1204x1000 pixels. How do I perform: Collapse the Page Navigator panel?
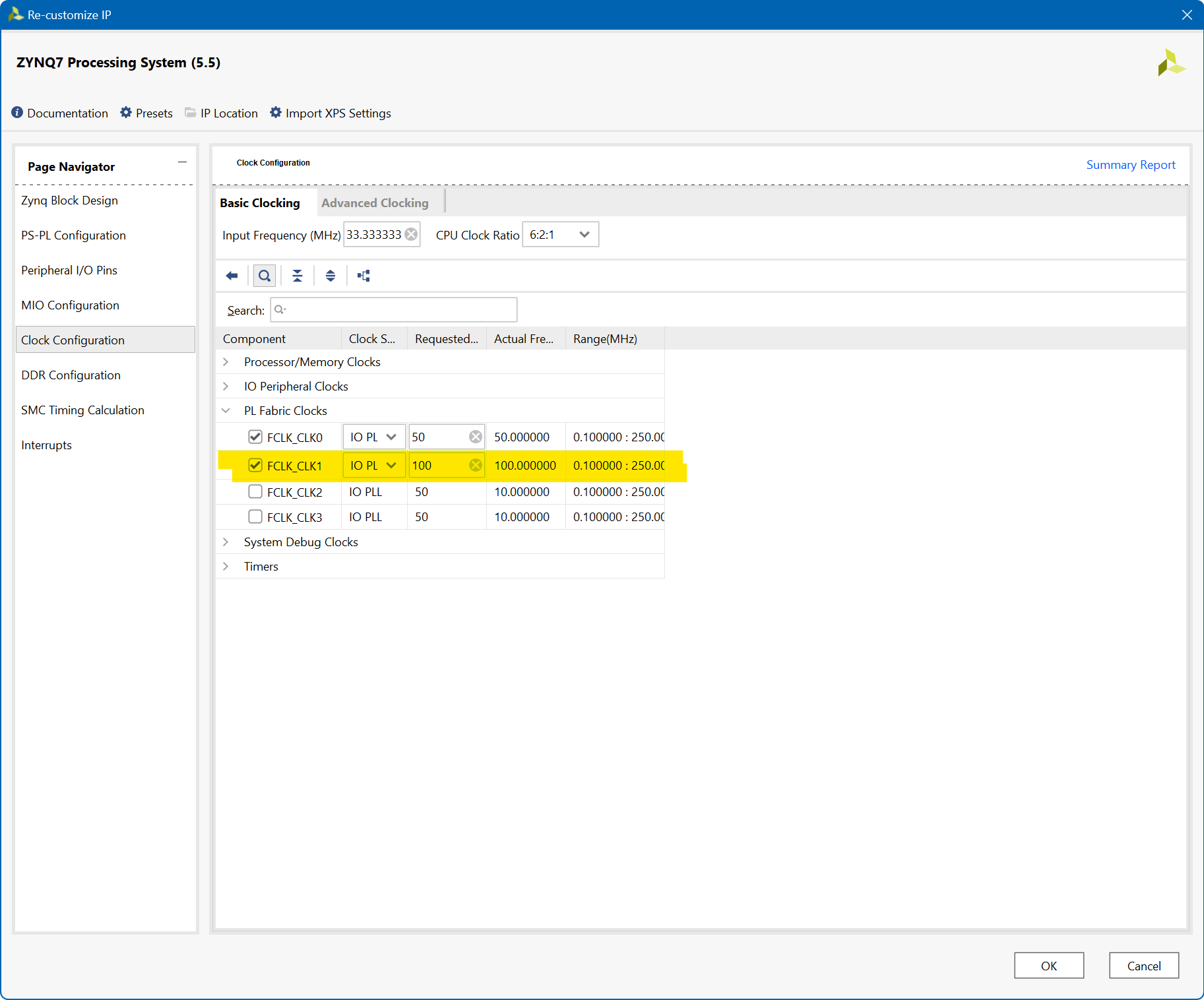coord(182,162)
